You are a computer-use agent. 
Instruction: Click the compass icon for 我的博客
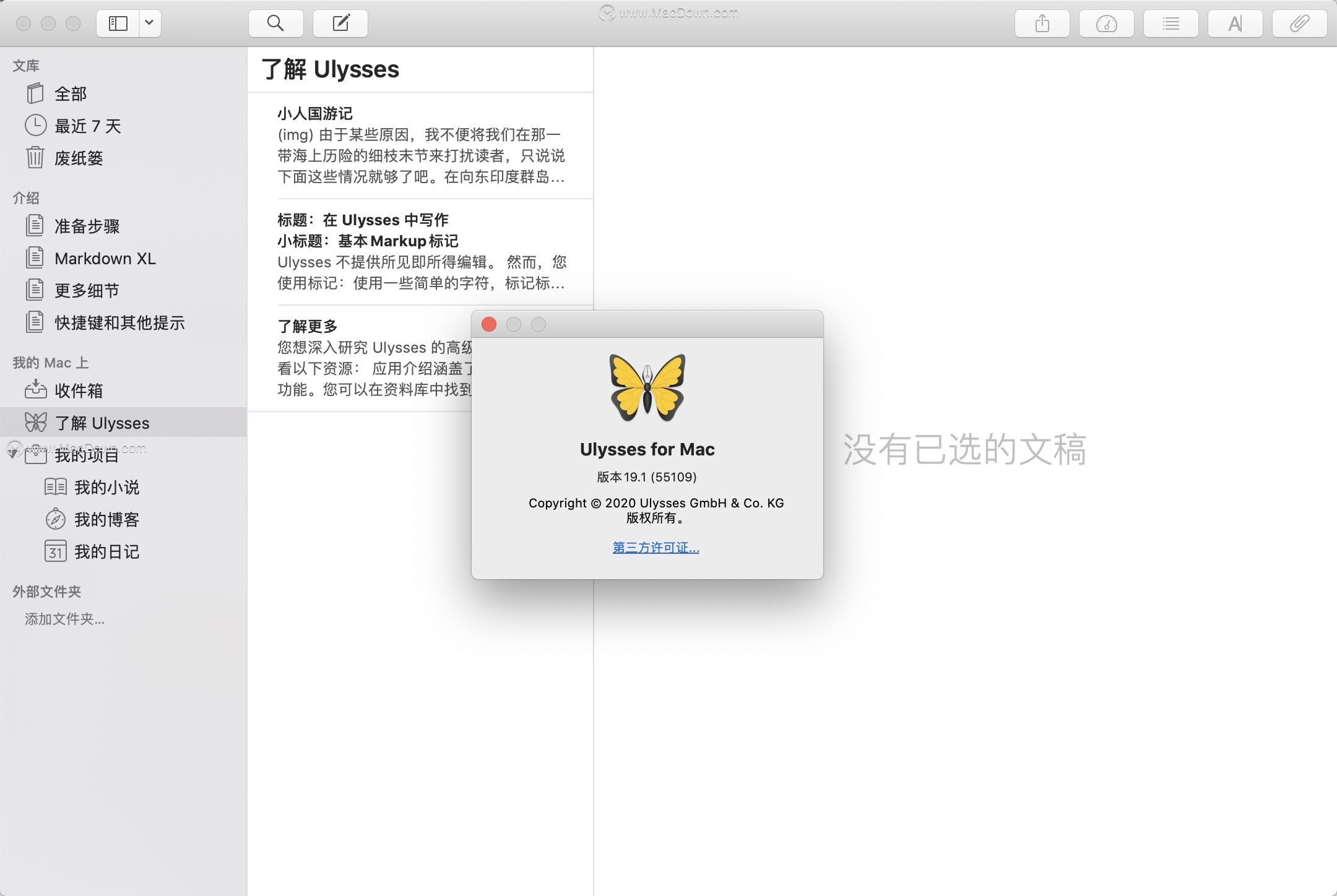55,519
